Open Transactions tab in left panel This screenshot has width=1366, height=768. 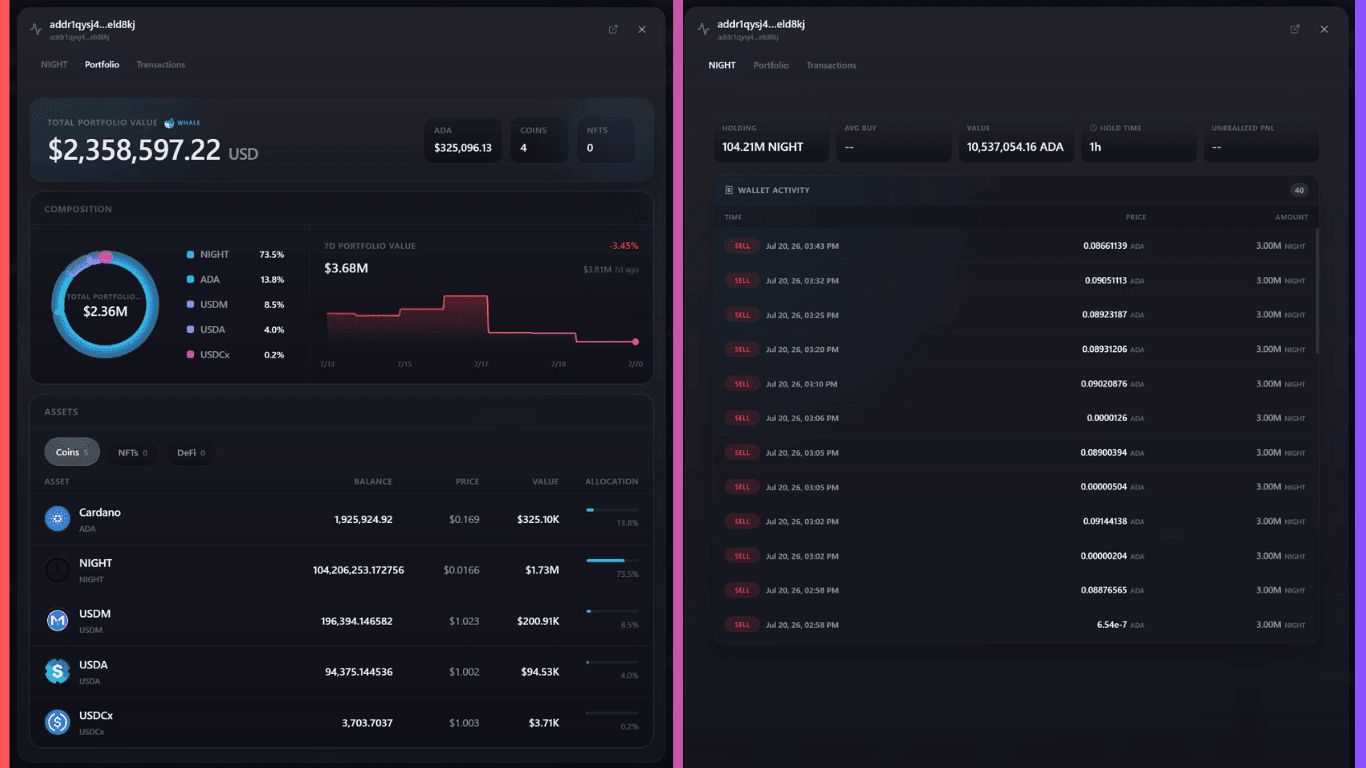tap(161, 65)
